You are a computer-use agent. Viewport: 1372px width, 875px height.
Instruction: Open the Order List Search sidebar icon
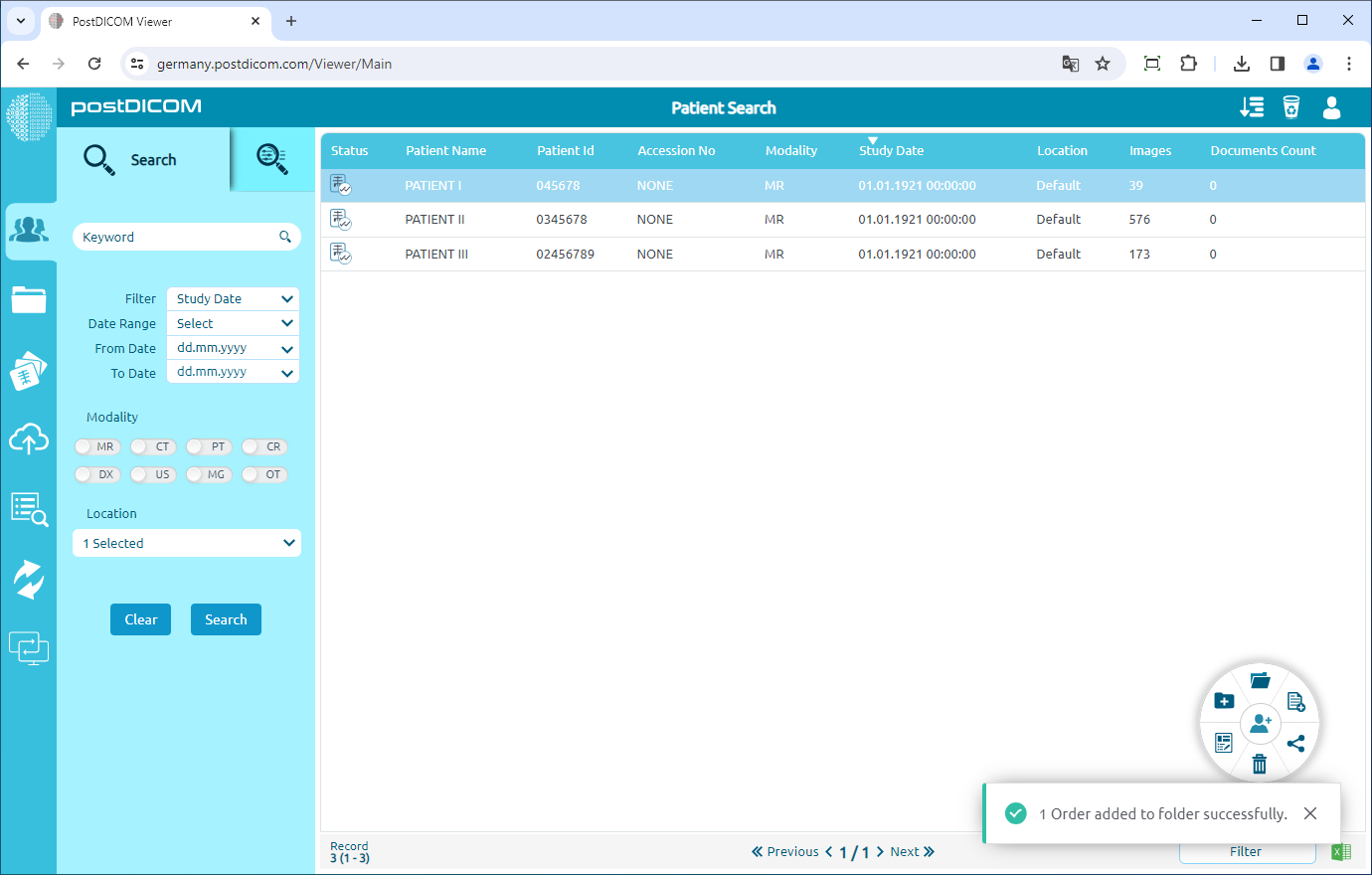pos(30,508)
